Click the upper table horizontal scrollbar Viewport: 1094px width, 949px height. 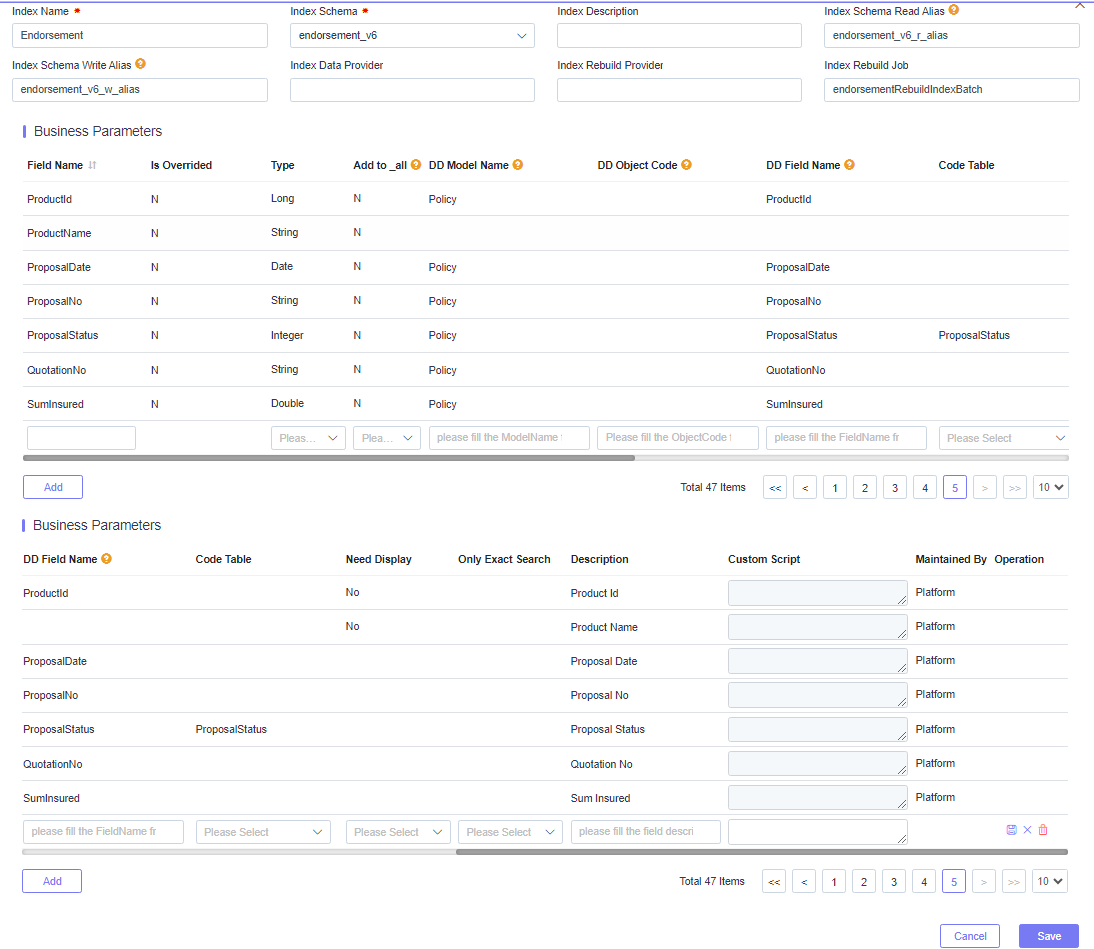pyautogui.click(x=328, y=458)
